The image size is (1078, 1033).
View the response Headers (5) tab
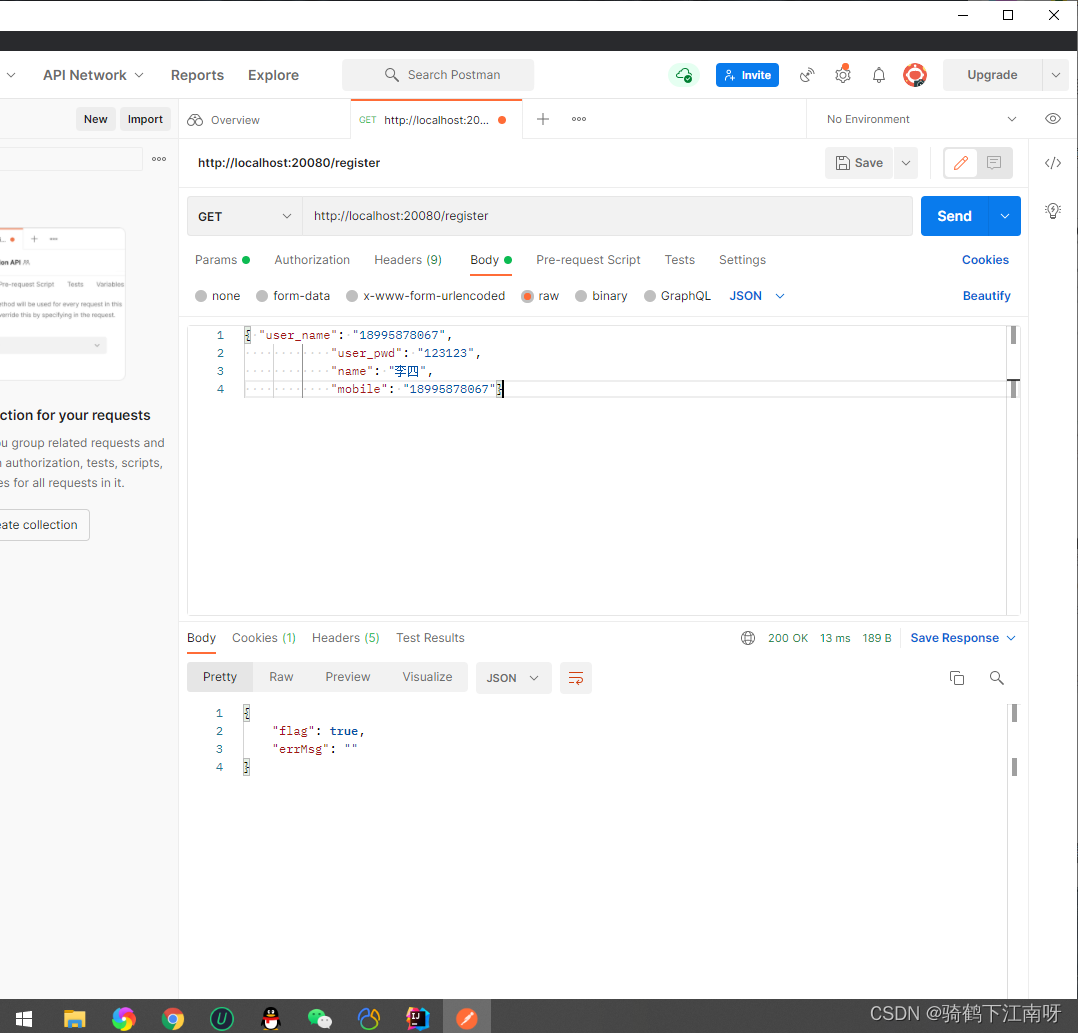point(345,638)
